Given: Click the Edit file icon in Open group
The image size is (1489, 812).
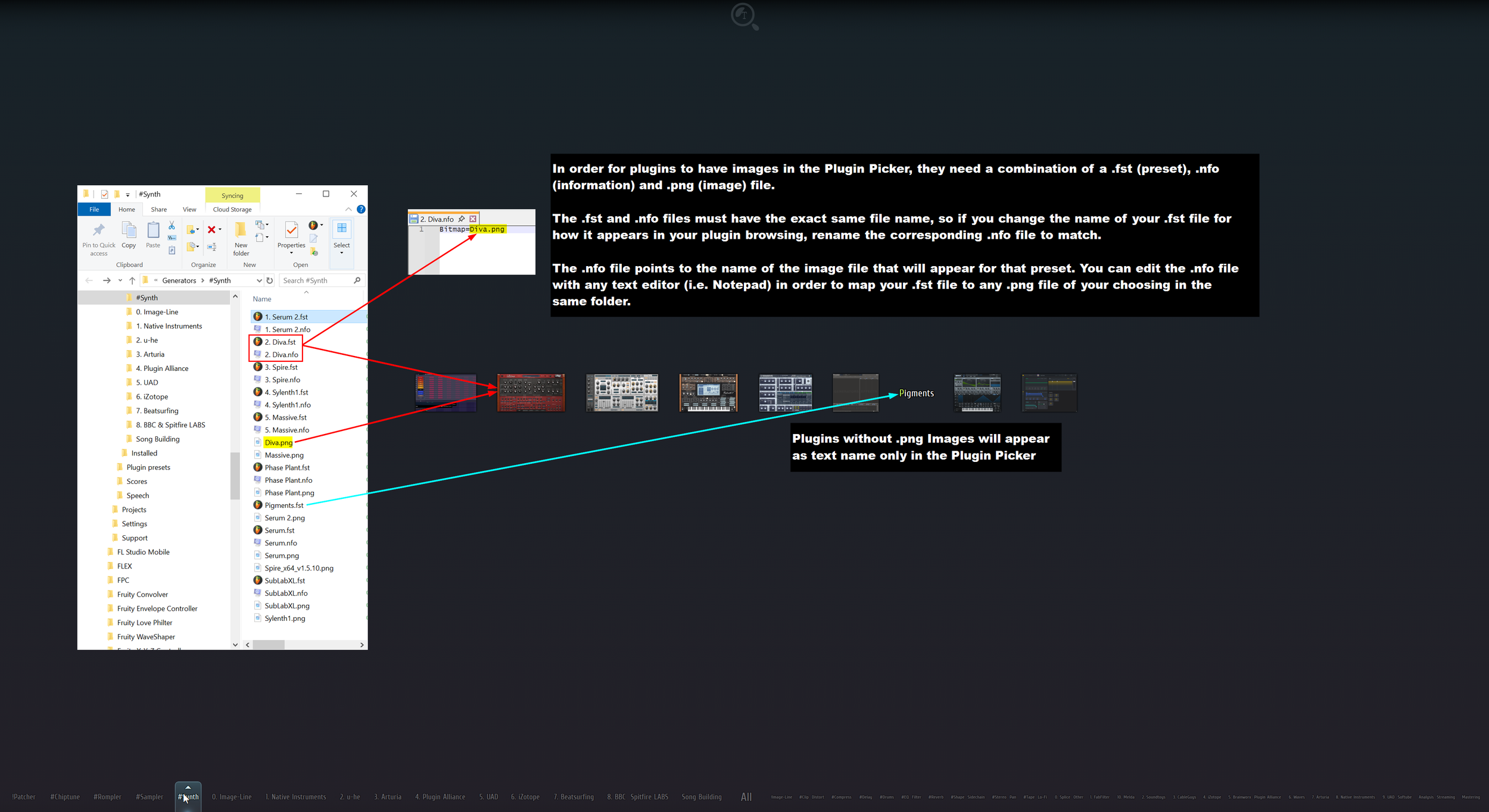Looking at the screenshot, I should tap(313, 238).
